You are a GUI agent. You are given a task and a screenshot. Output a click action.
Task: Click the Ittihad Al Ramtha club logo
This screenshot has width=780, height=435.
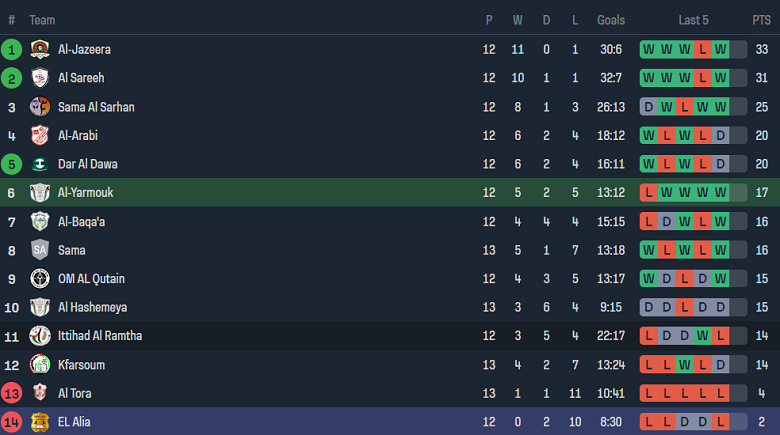[x=40, y=336]
